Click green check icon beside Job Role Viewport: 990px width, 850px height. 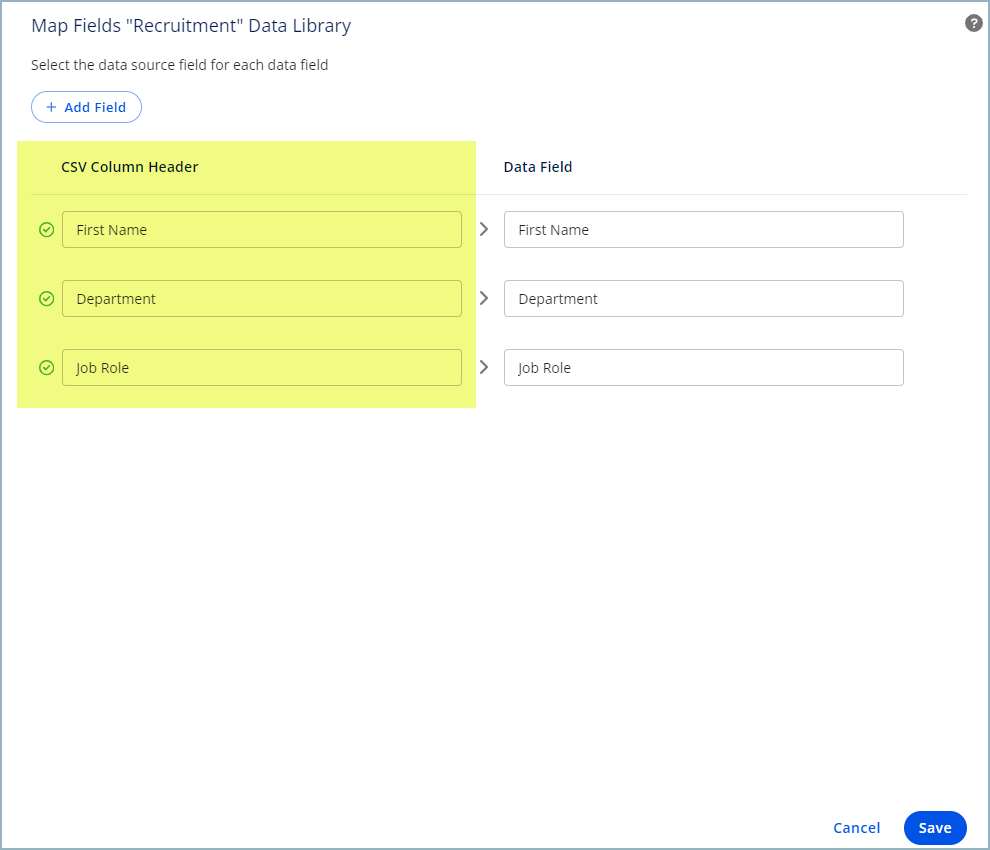(x=46, y=368)
